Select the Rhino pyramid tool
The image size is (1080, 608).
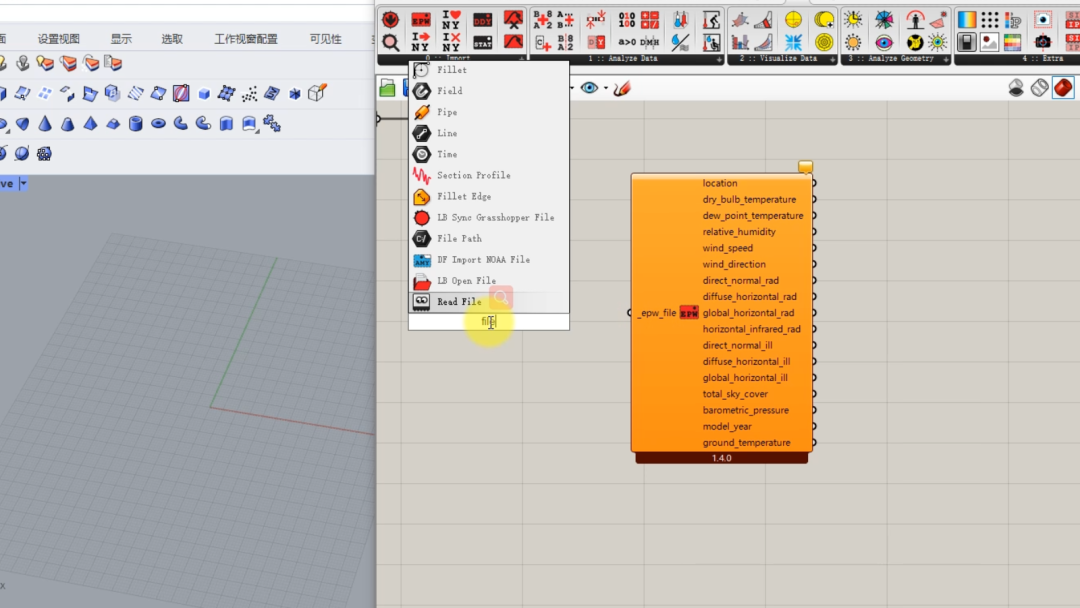90,123
